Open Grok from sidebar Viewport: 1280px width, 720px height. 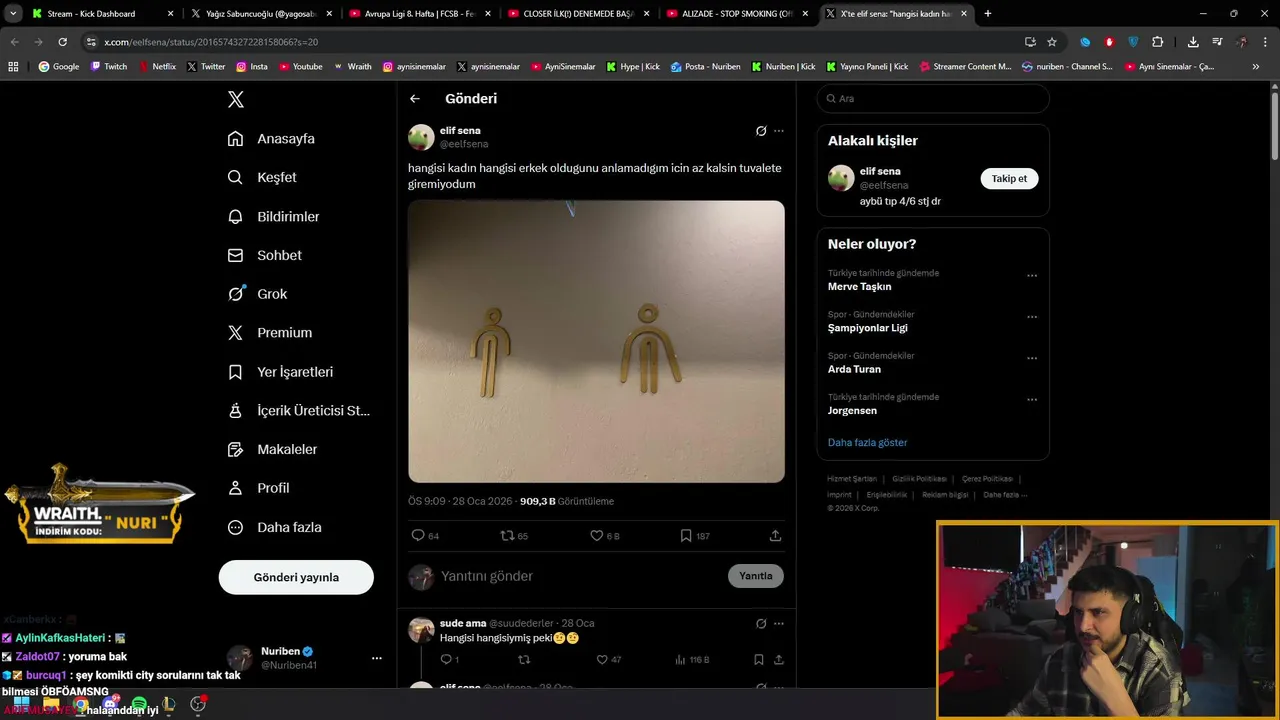pyautogui.click(x=257, y=294)
